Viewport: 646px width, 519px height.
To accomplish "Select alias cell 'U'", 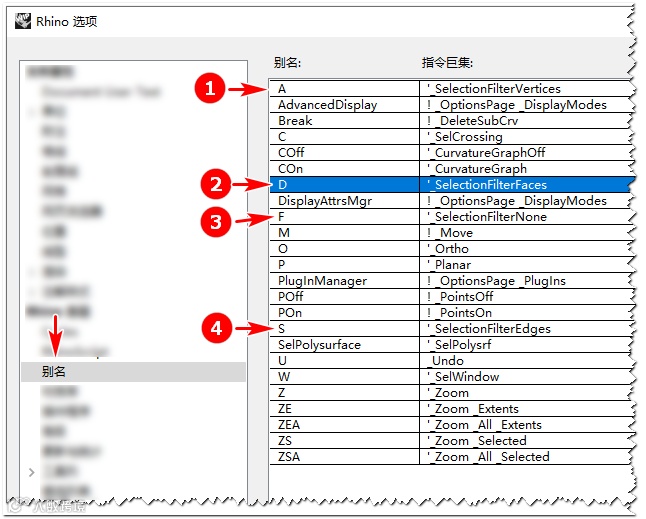I will pyautogui.click(x=344, y=361).
